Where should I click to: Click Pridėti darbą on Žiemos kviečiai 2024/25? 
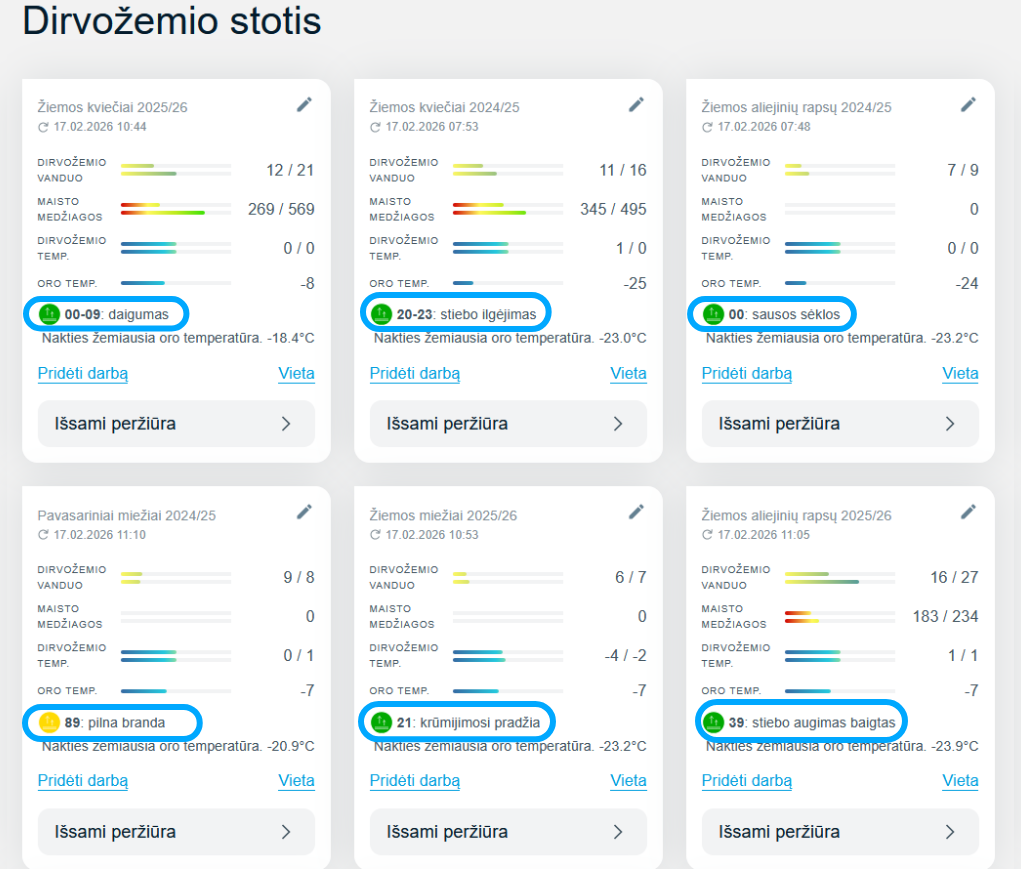point(415,374)
